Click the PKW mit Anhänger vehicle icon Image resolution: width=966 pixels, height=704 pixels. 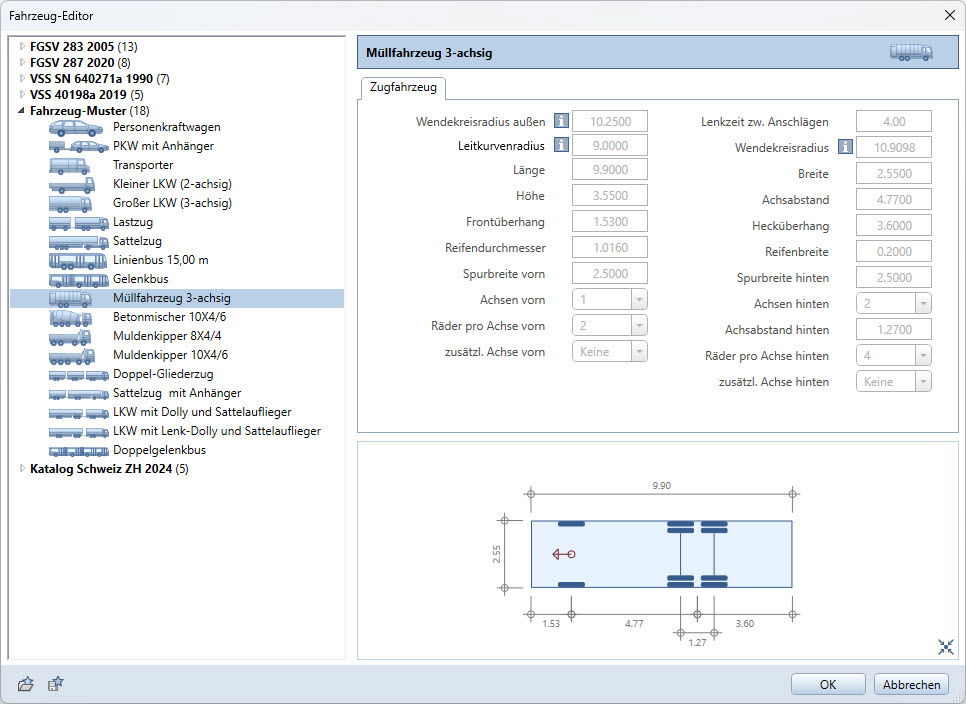[x=78, y=147]
